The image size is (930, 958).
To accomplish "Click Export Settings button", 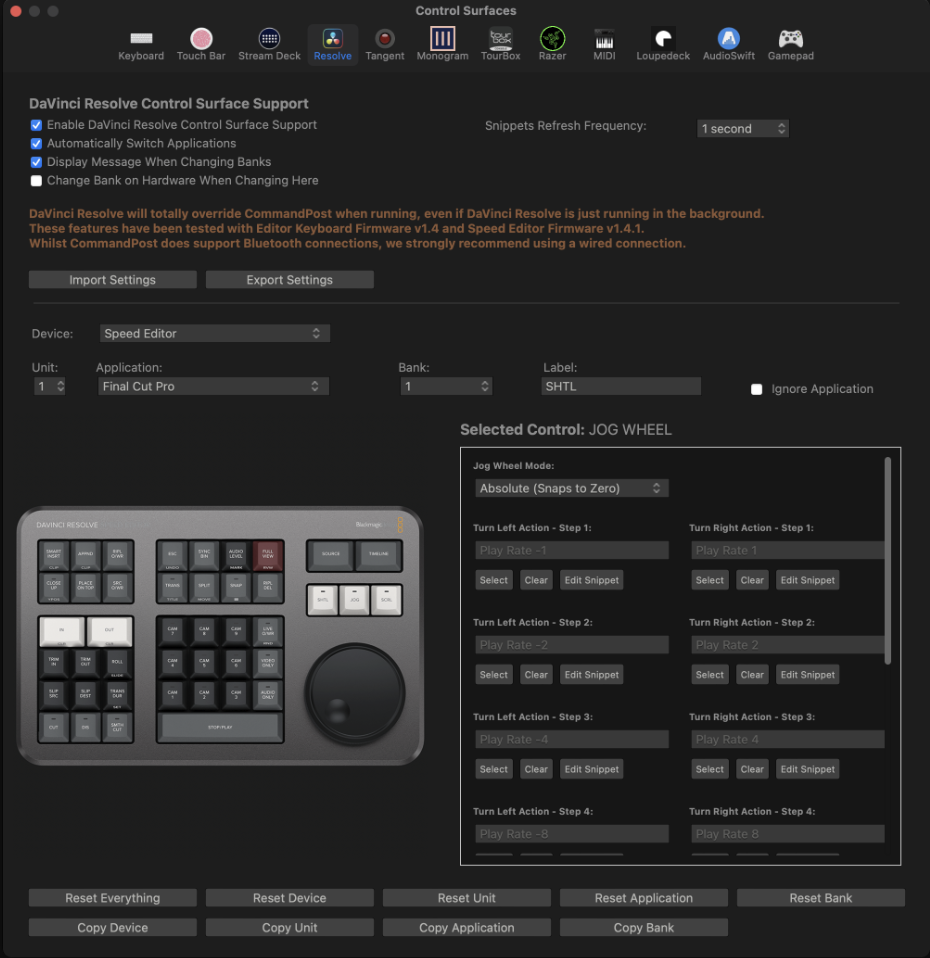I will 290,280.
